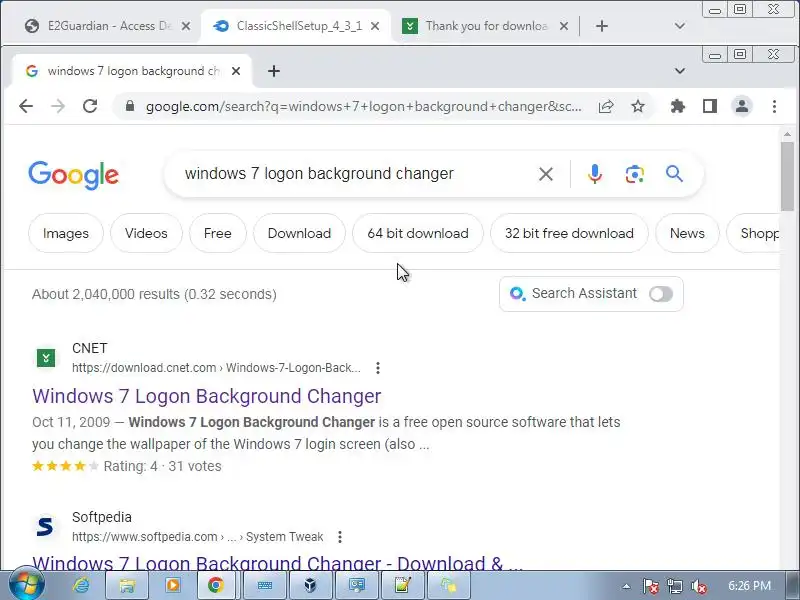Apply the 32 bit free download chip
The image size is (800, 600).
[569, 233]
